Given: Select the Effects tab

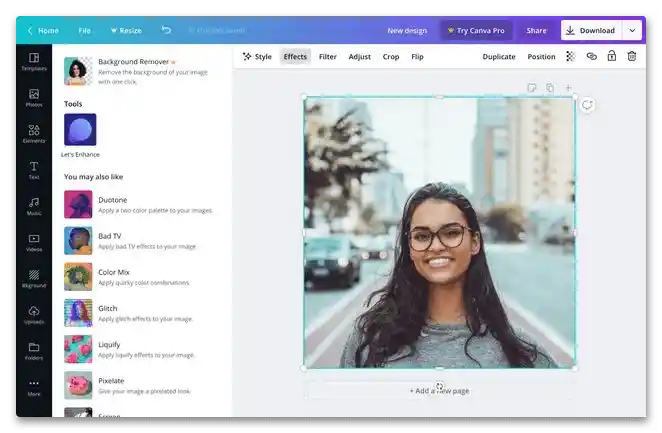Looking at the screenshot, I should pos(295,57).
